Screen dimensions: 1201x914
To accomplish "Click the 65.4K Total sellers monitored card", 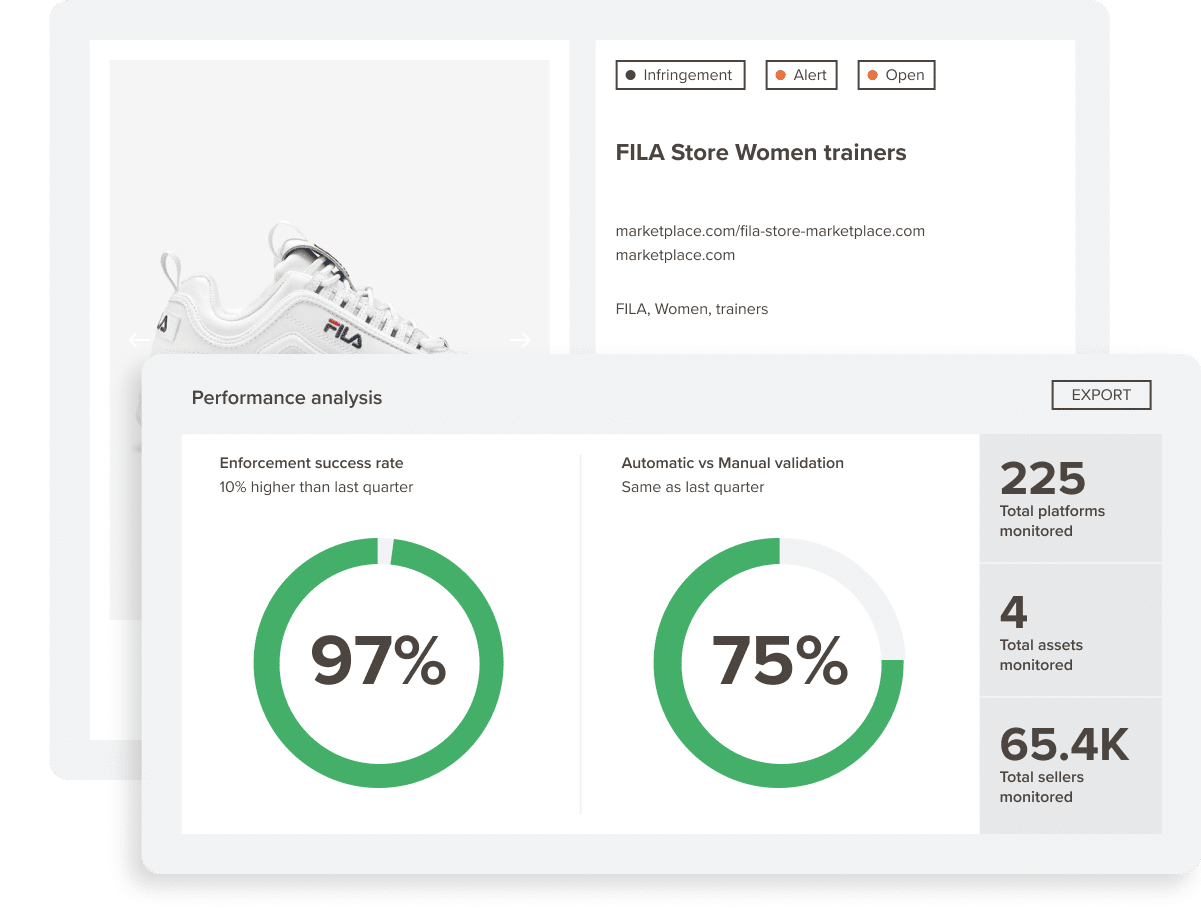I will coord(1071,766).
